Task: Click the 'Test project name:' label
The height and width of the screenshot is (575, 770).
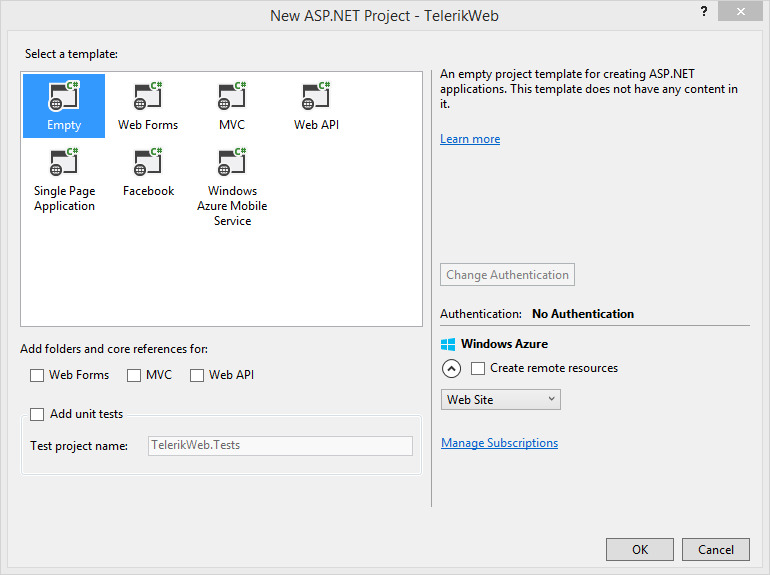Action: pos(79,446)
